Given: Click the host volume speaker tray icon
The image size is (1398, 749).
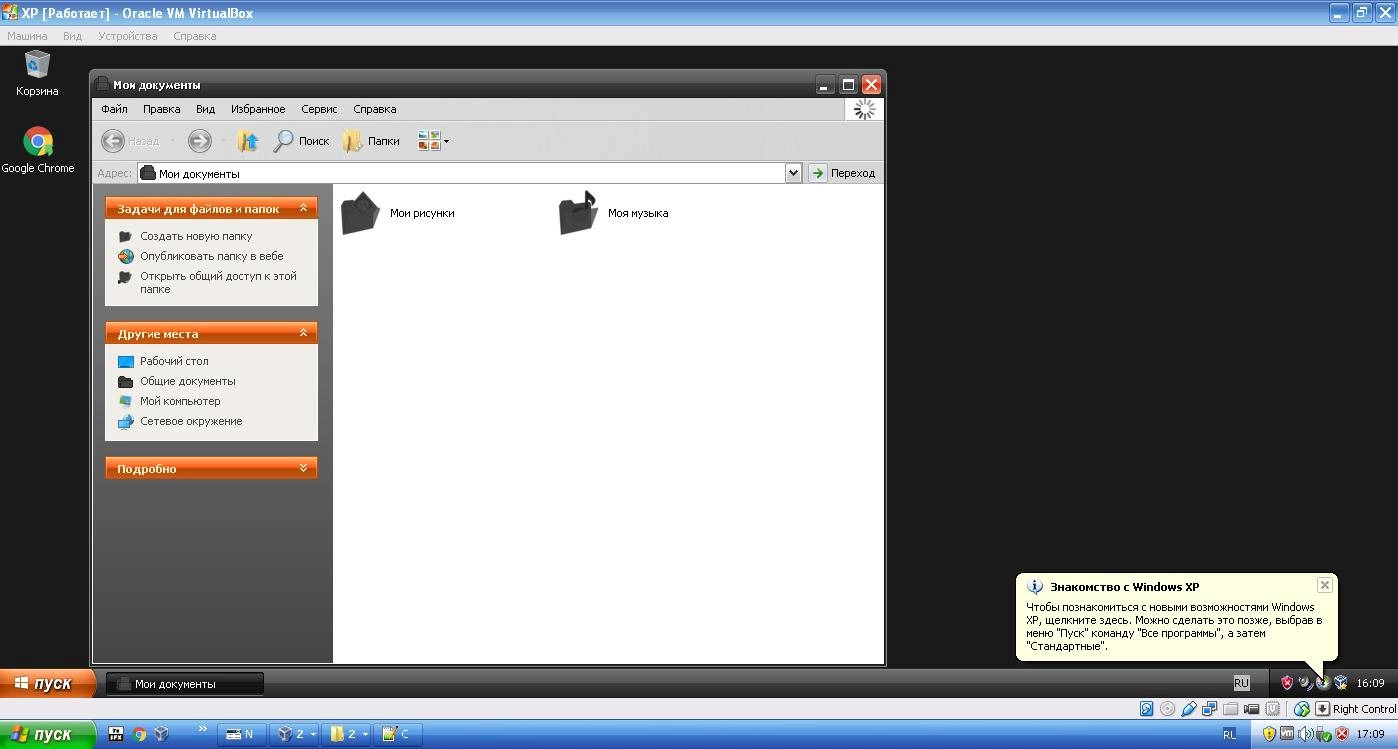Looking at the screenshot, I should coord(1305,733).
